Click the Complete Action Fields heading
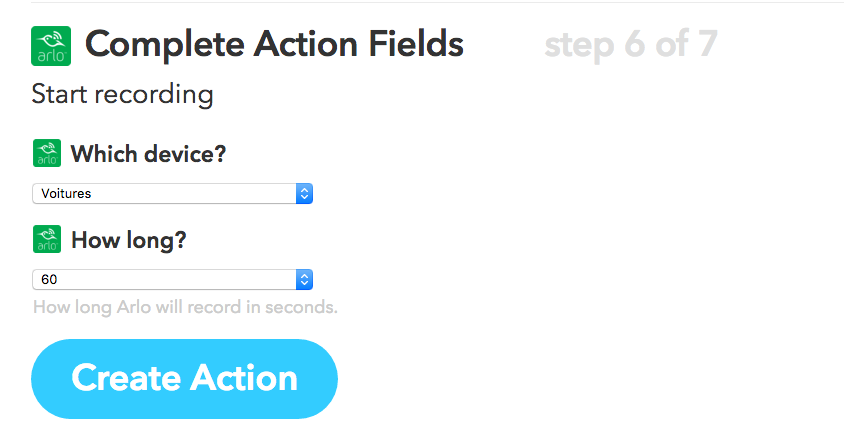 [x=274, y=44]
